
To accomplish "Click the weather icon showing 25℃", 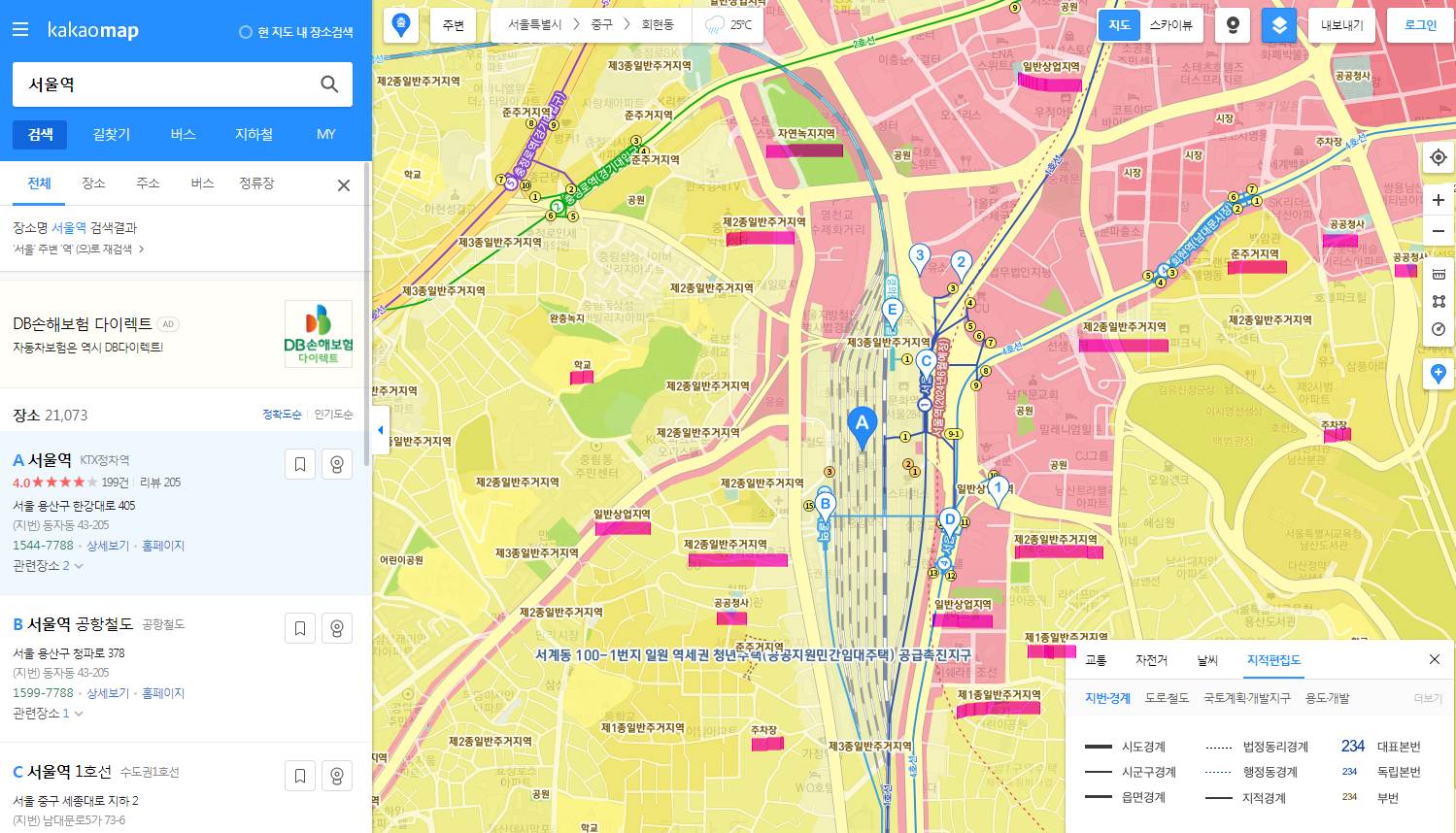I will [714, 25].
